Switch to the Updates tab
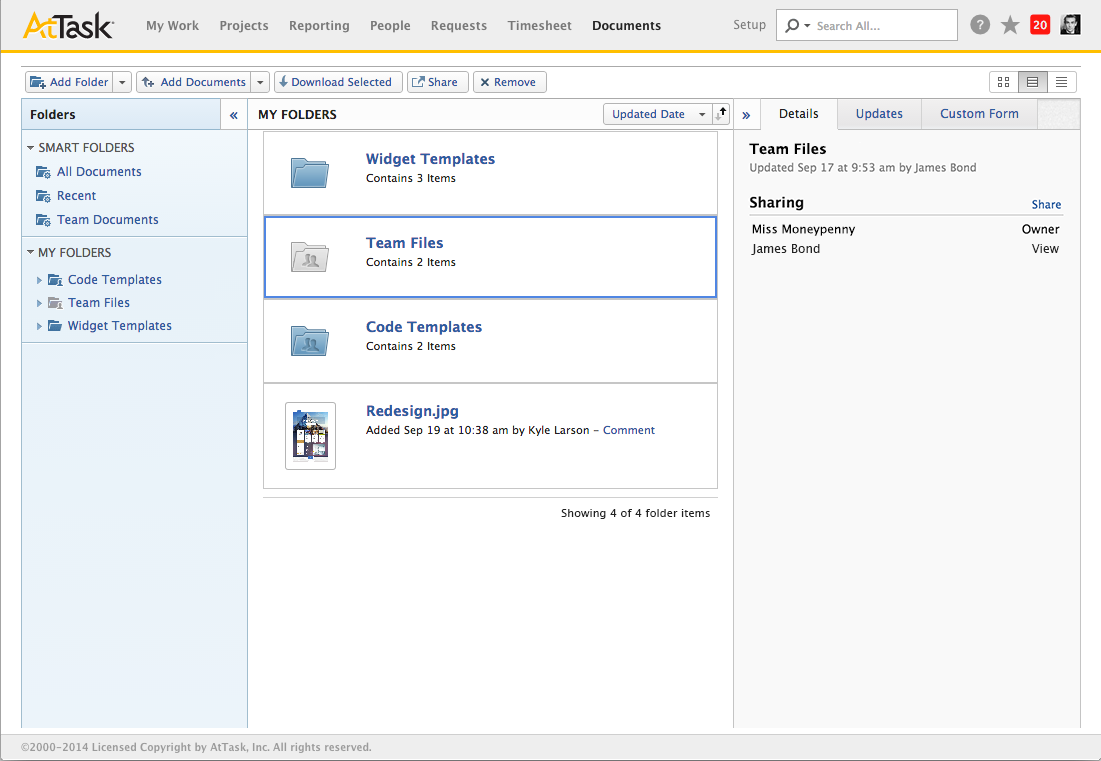 pyautogui.click(x=879, y=114)
